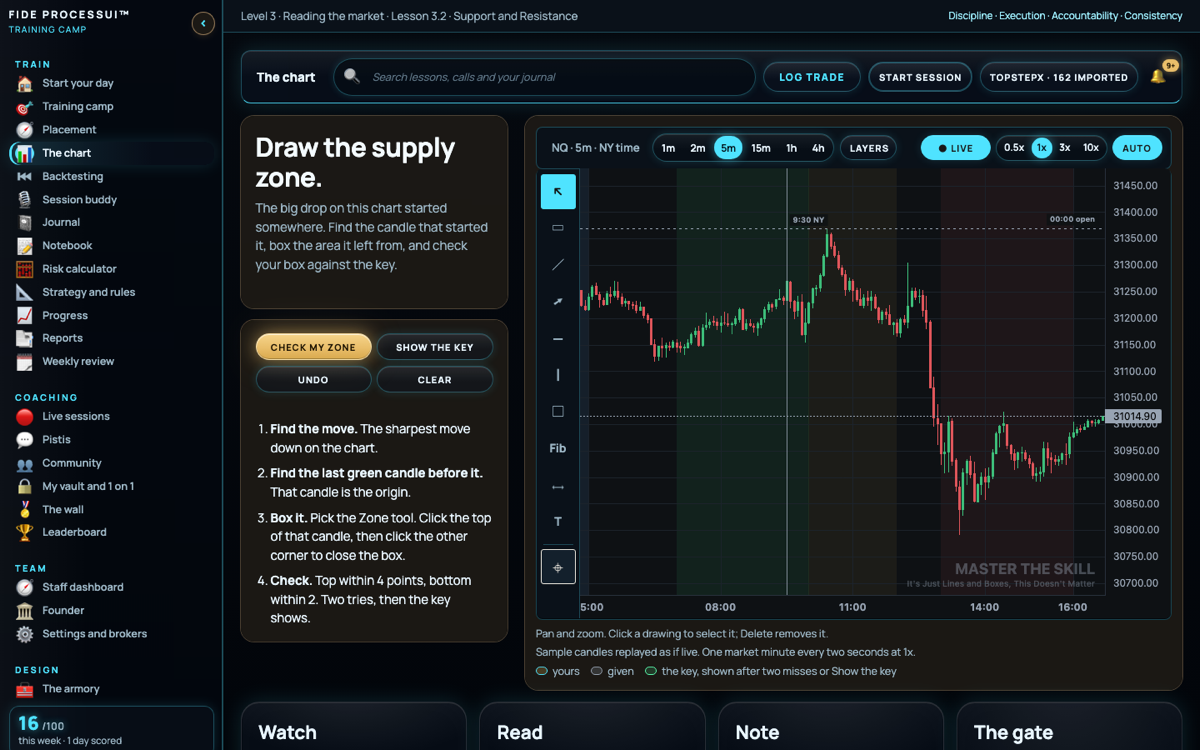Select the zone rectangle drawing tool

pos(558,228)
